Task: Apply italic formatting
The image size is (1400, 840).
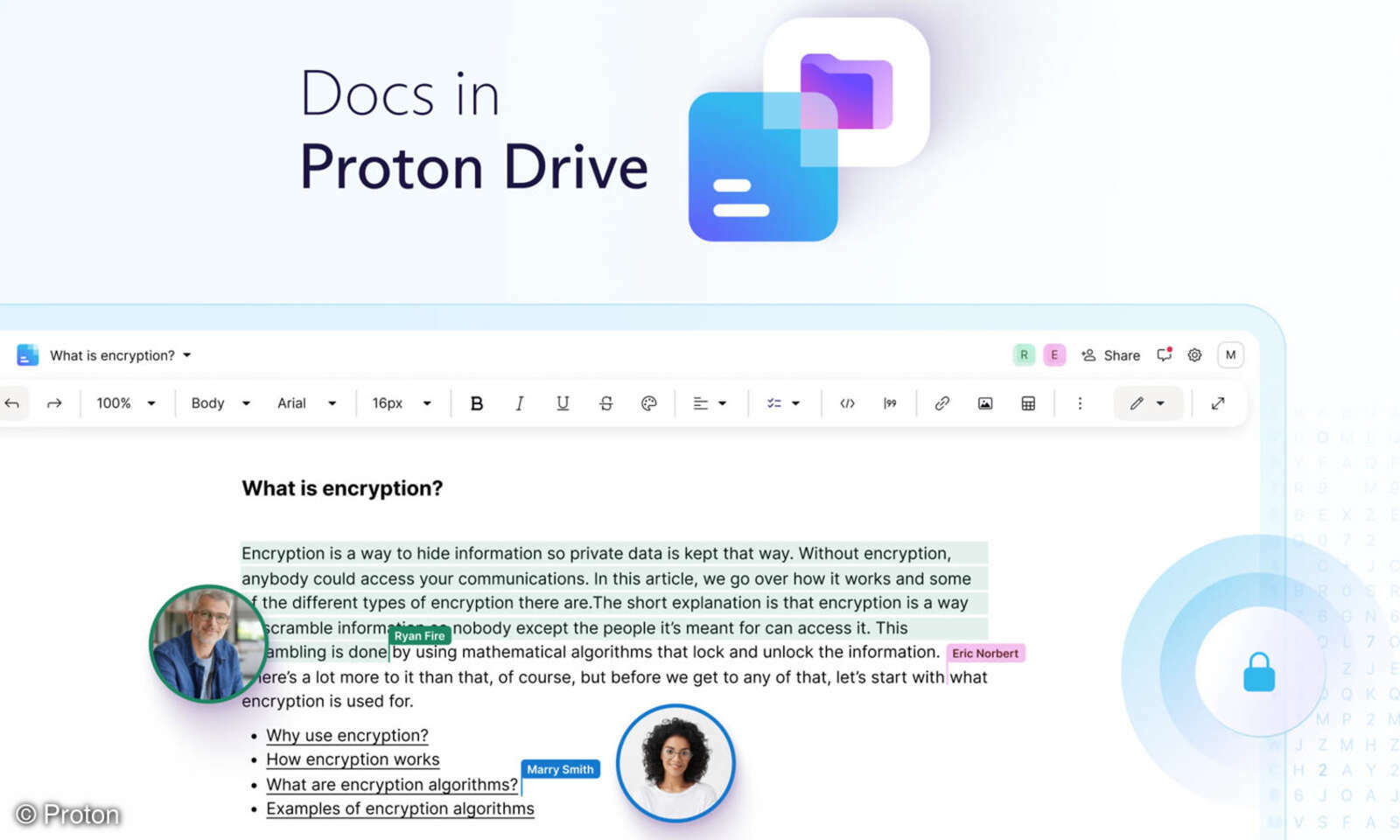Action: tap(520, 403)
